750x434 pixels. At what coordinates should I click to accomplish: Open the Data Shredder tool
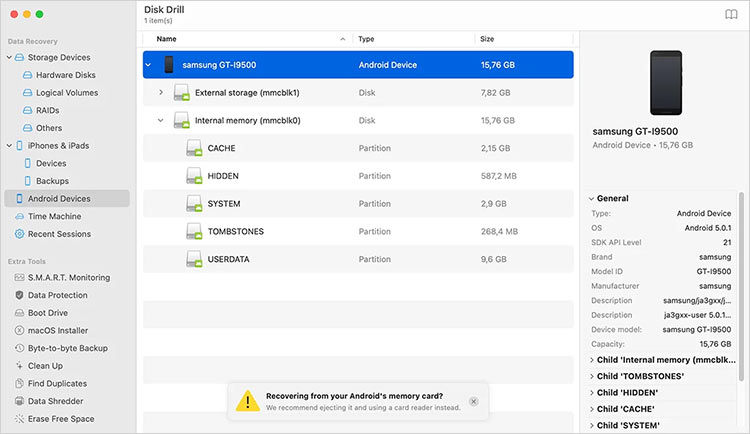55,401
